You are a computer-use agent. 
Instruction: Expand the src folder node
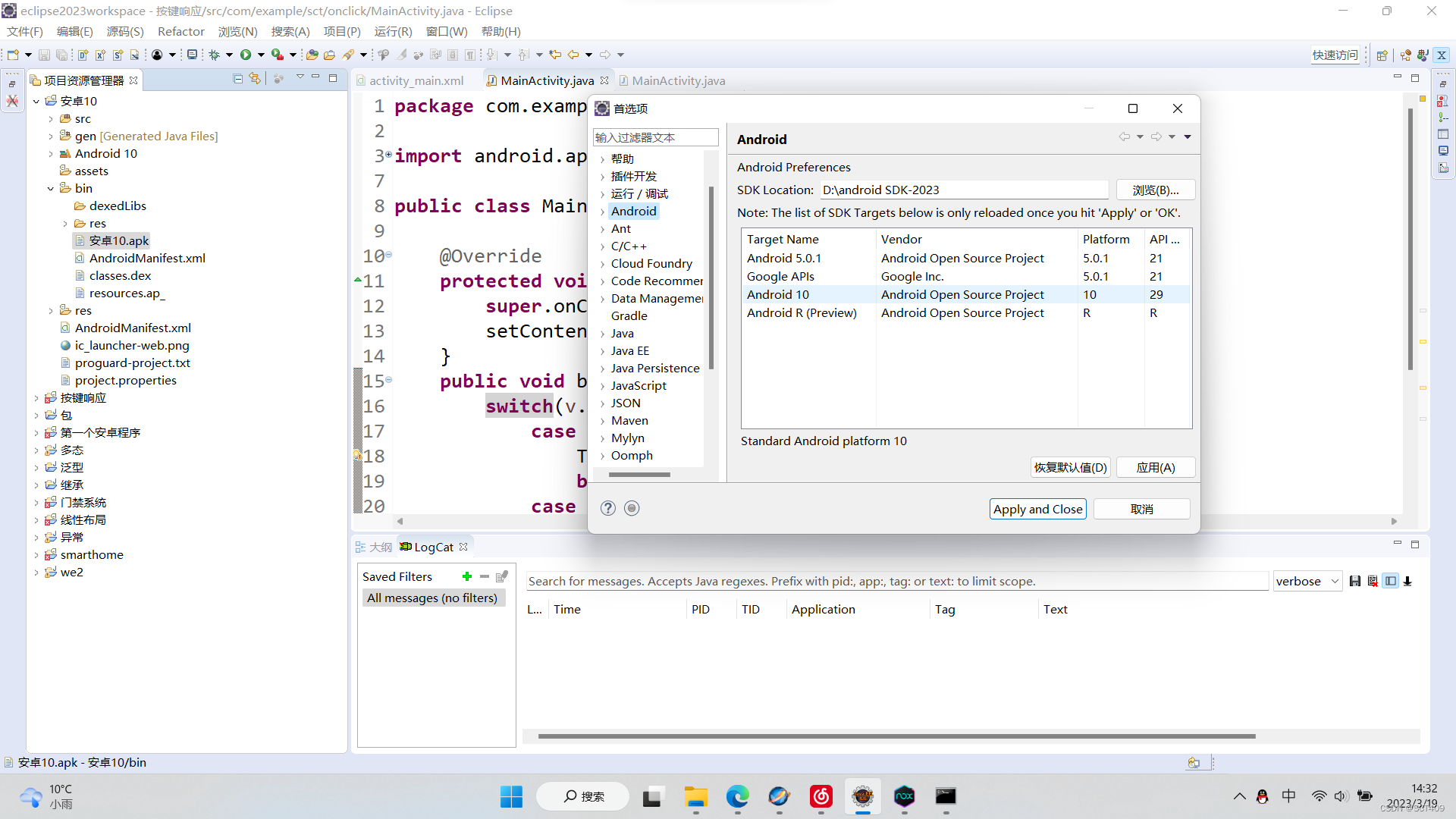tap(51, 119)
